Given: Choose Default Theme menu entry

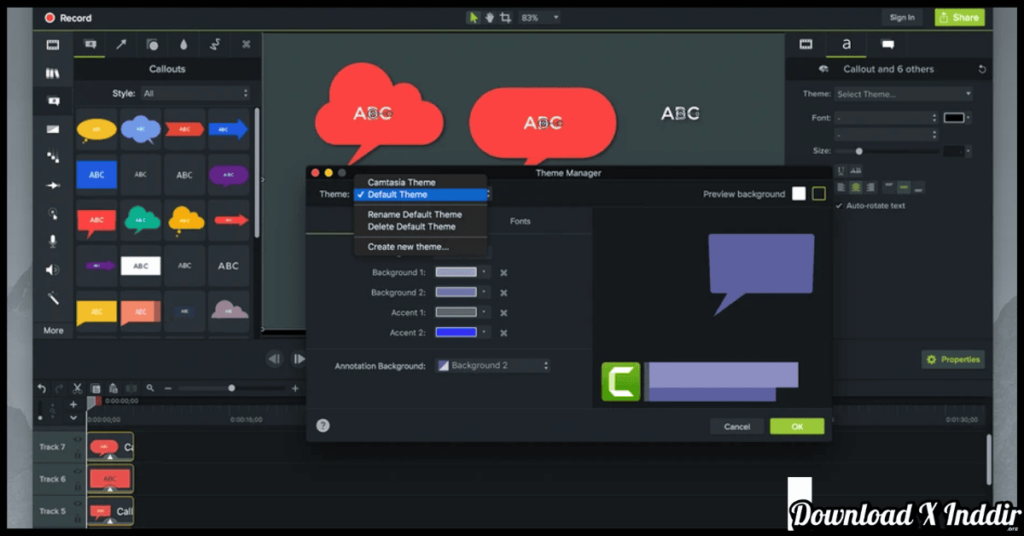Looking at the screenshot, I should (x=421, y=195).
